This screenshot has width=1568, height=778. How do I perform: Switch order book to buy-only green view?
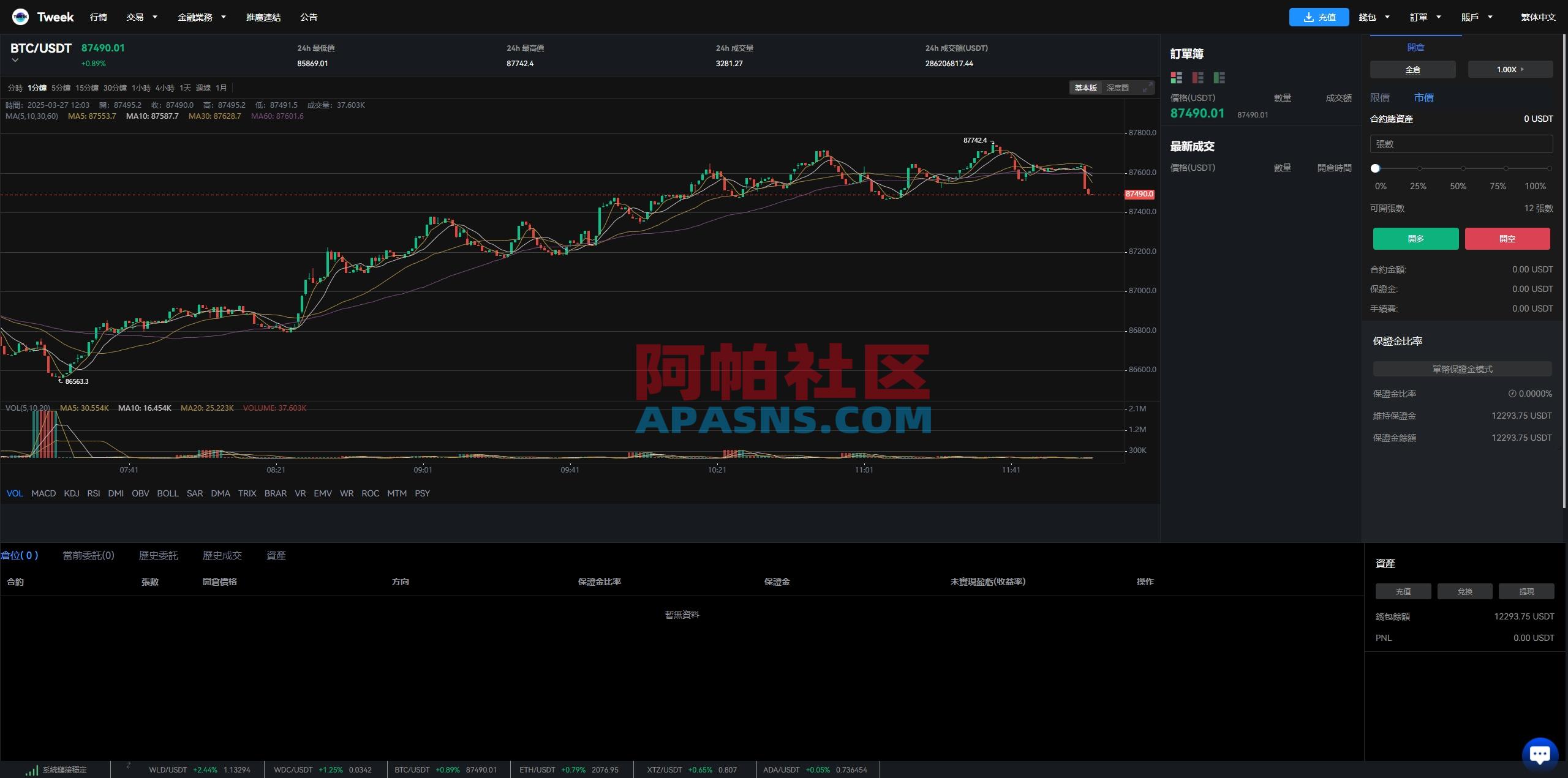[1219, 78]
